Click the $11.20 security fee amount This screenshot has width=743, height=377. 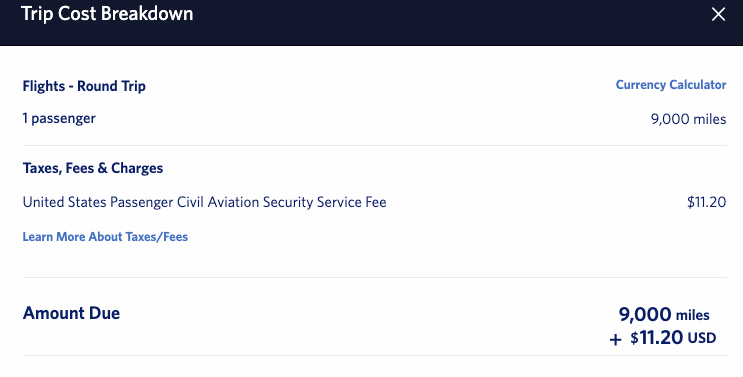706,202
